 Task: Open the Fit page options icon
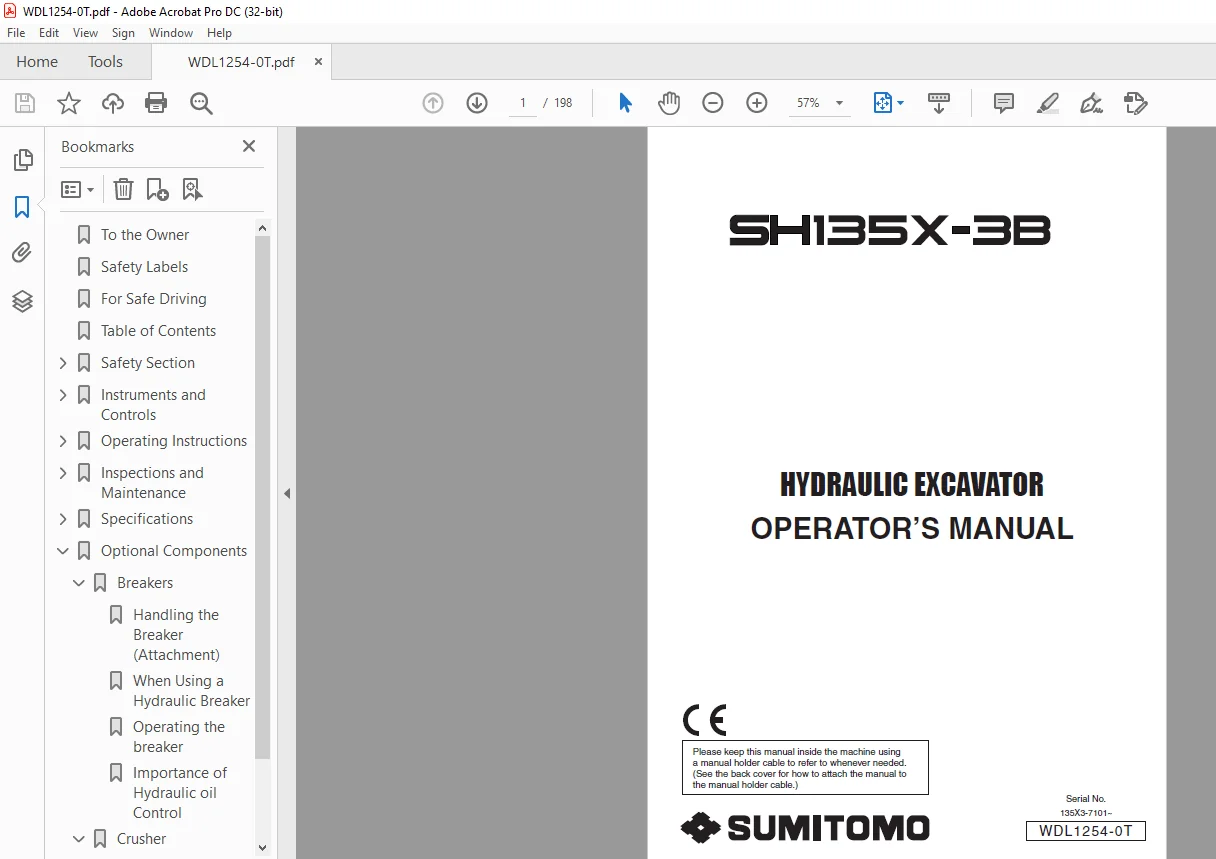pos(888,103)
